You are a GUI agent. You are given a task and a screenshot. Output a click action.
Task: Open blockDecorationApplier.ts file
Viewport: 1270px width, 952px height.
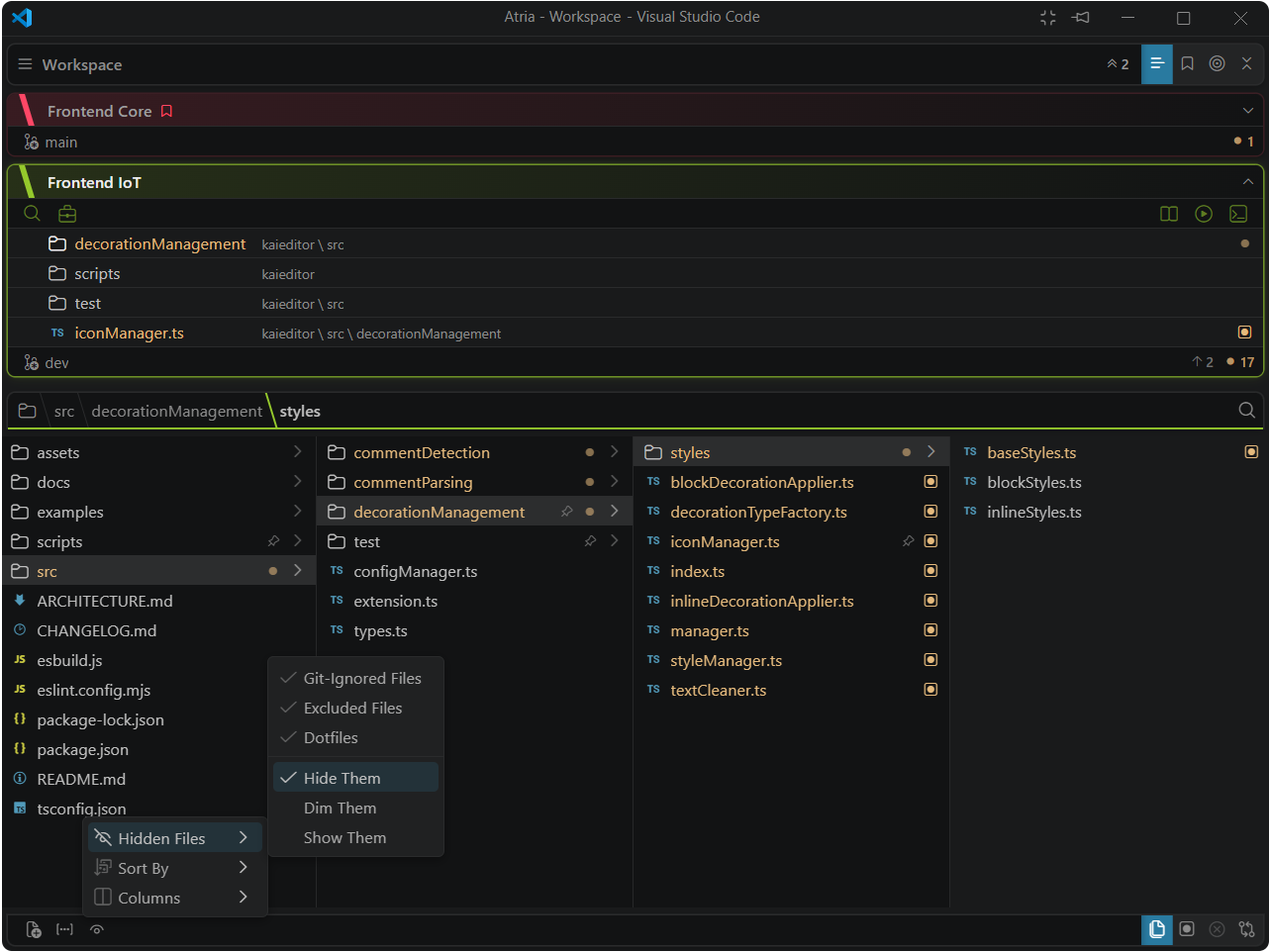tap(762, 483)
